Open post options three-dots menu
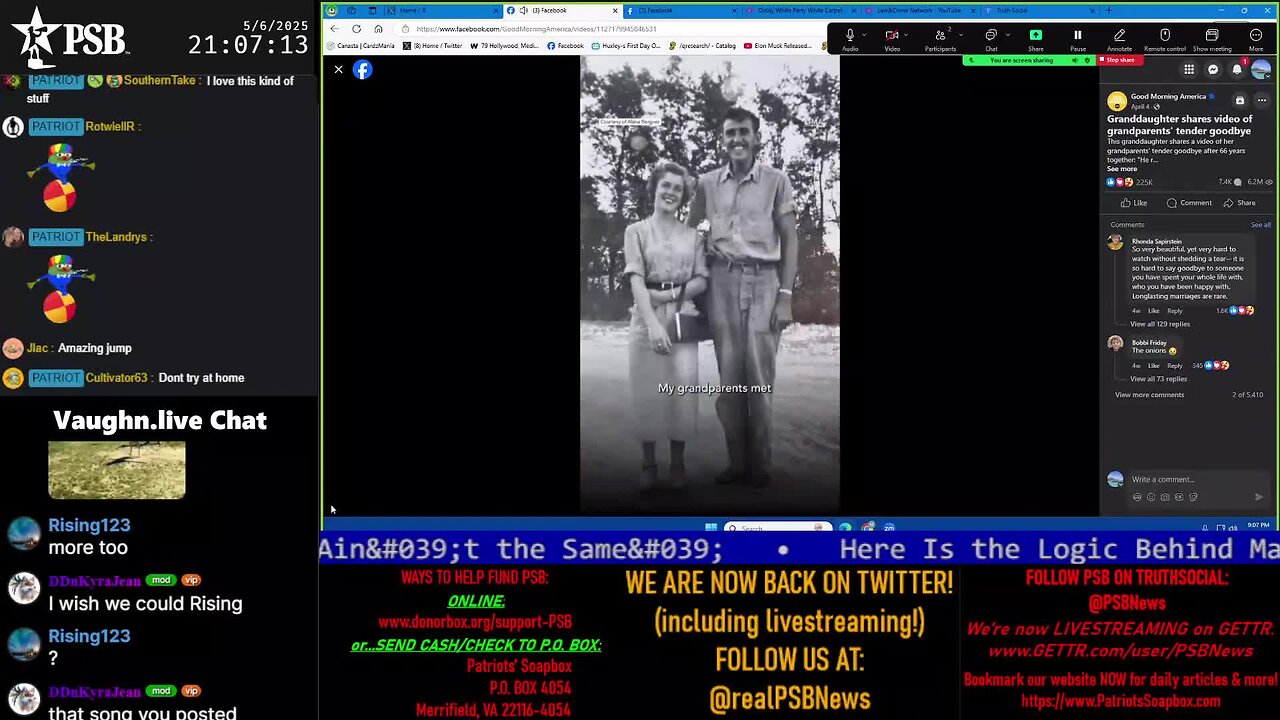Screen dimensions: 1280x720 tap(1262, 100)
